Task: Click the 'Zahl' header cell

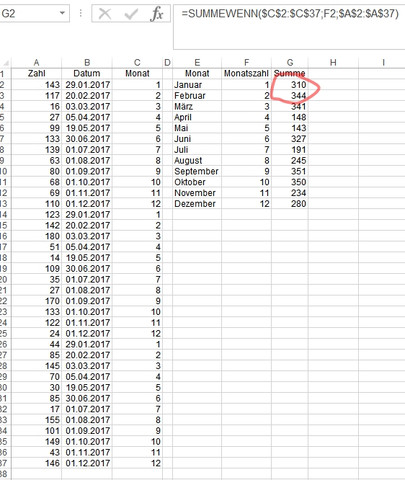Action: coord(36,73)
